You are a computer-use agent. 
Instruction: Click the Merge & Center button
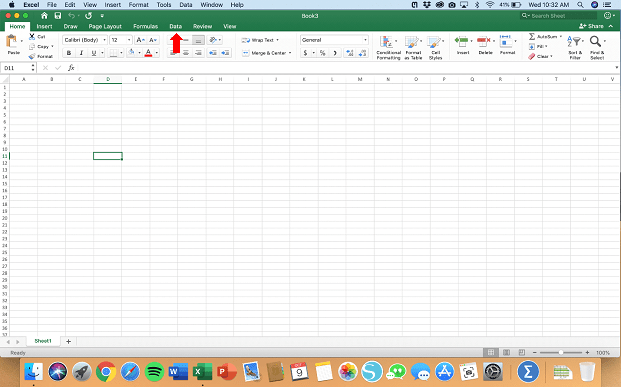tap(264, 53)
